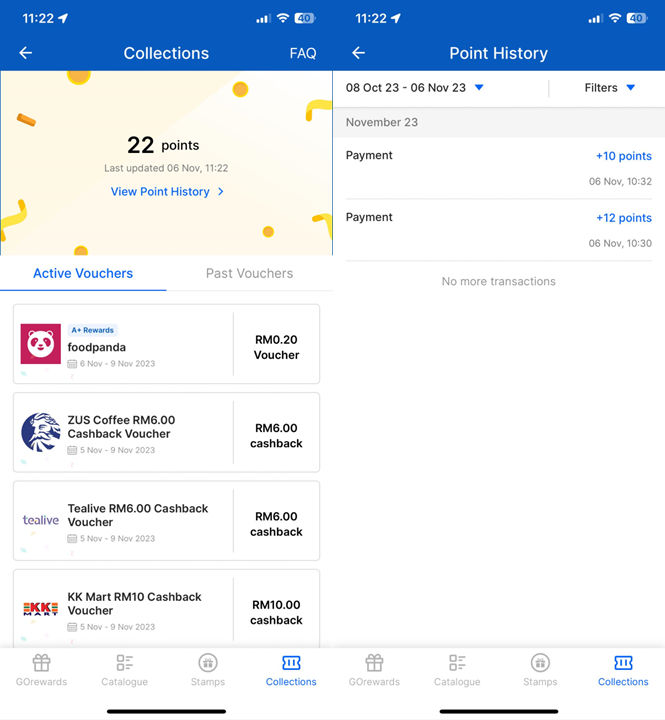Follow the chevron beside View Point History
665x720 pixels.
click(x=221, y=192)
